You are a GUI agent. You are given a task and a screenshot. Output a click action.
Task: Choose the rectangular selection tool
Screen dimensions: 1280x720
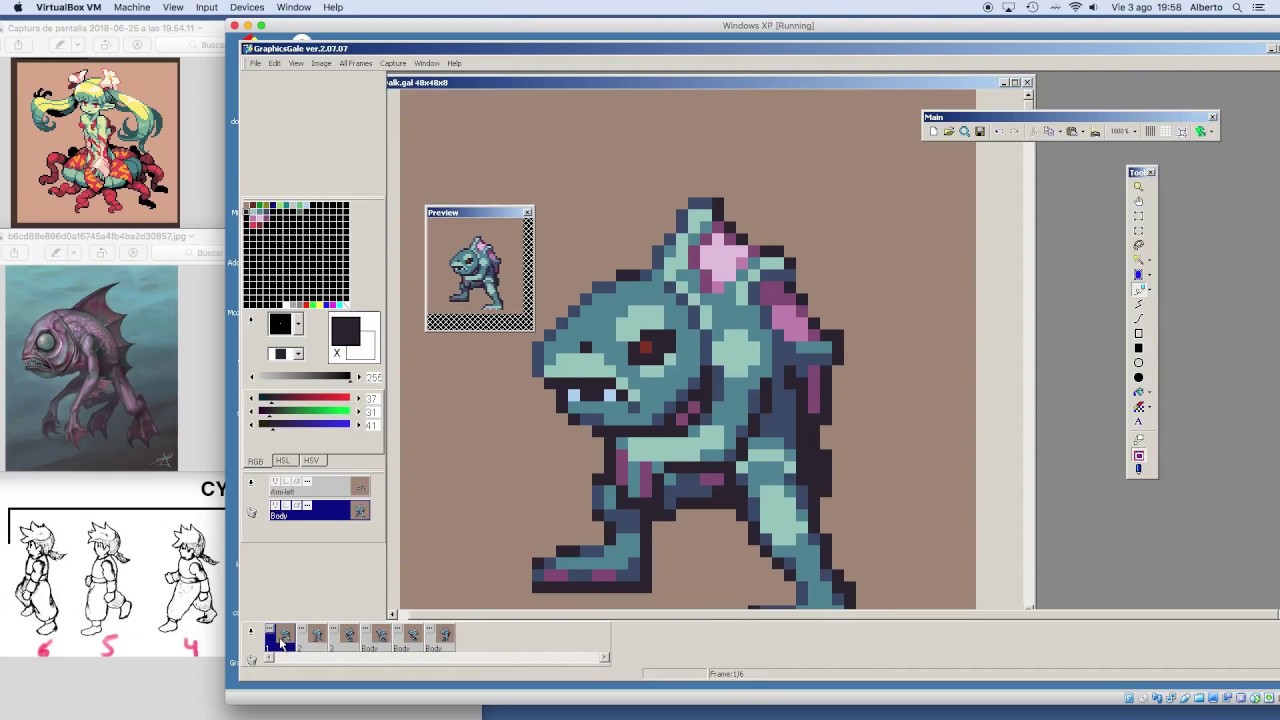click(x=1138, y=216)
